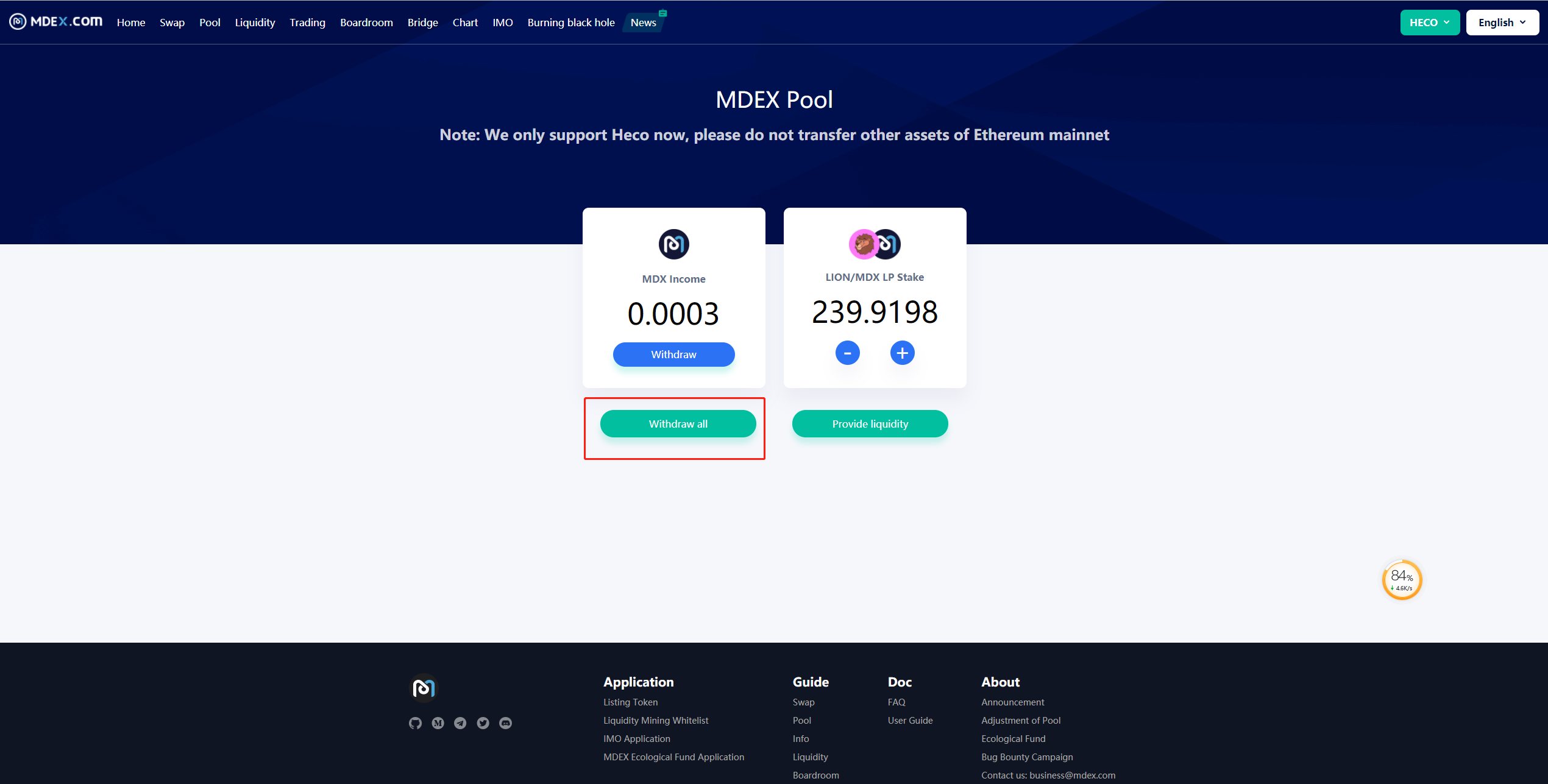
Task: Open the GitHub icon in footer
Action: pos(415,723)
